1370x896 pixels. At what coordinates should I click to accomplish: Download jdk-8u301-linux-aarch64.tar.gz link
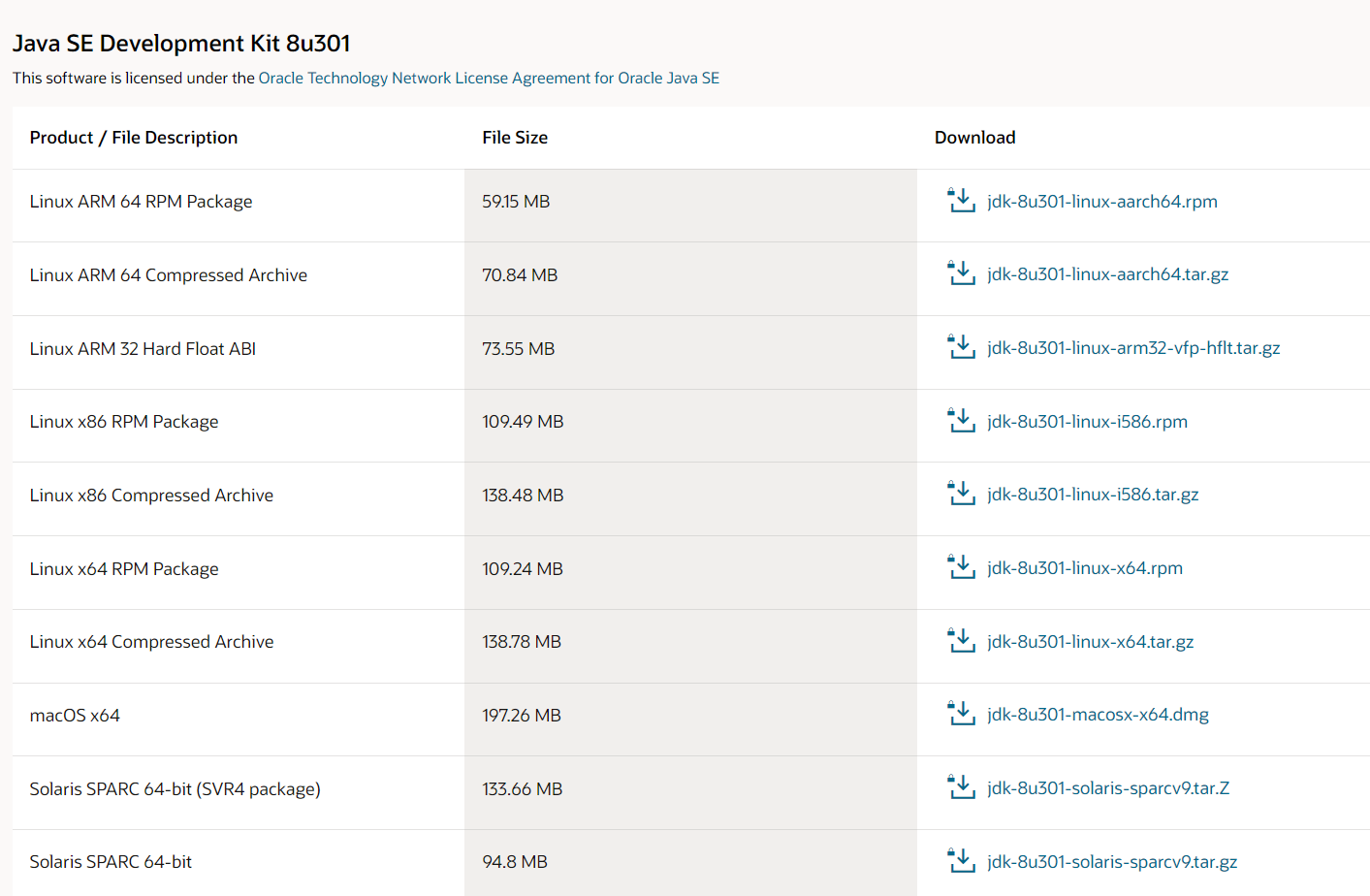[x=1108, y=274]
